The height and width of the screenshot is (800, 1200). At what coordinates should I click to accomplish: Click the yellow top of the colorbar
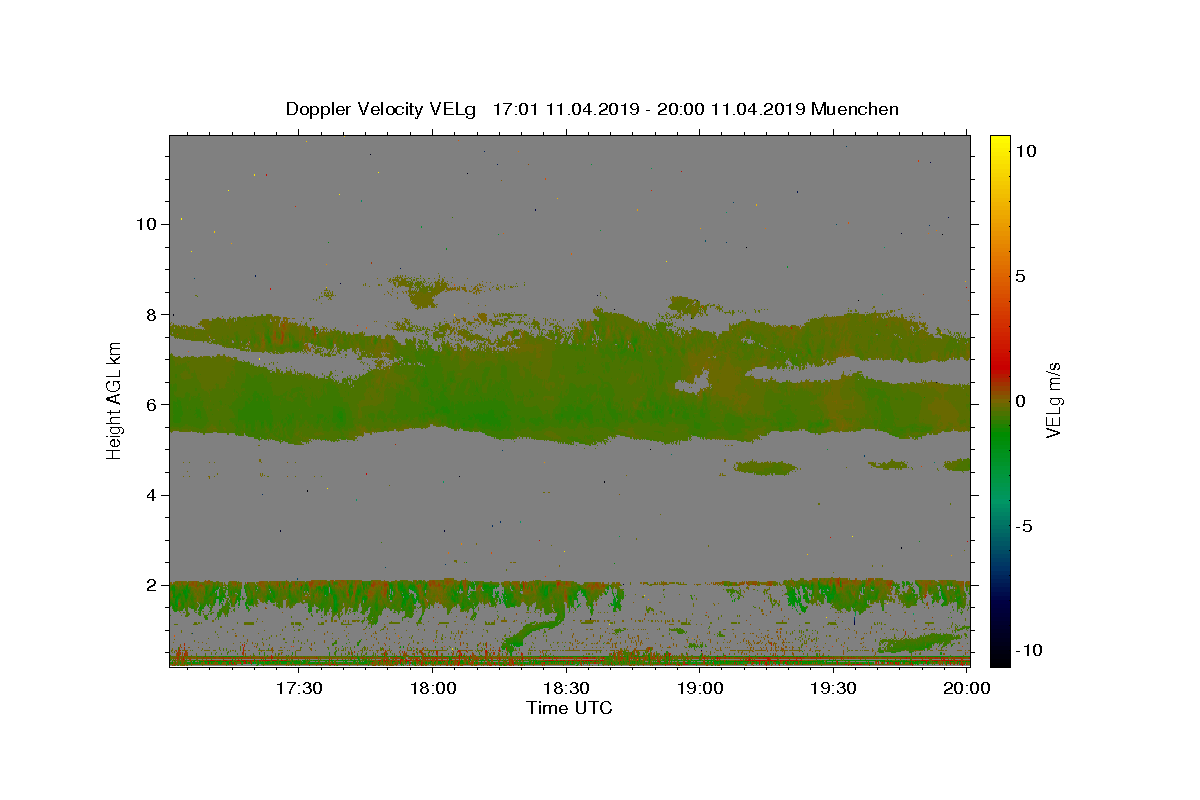999,145
